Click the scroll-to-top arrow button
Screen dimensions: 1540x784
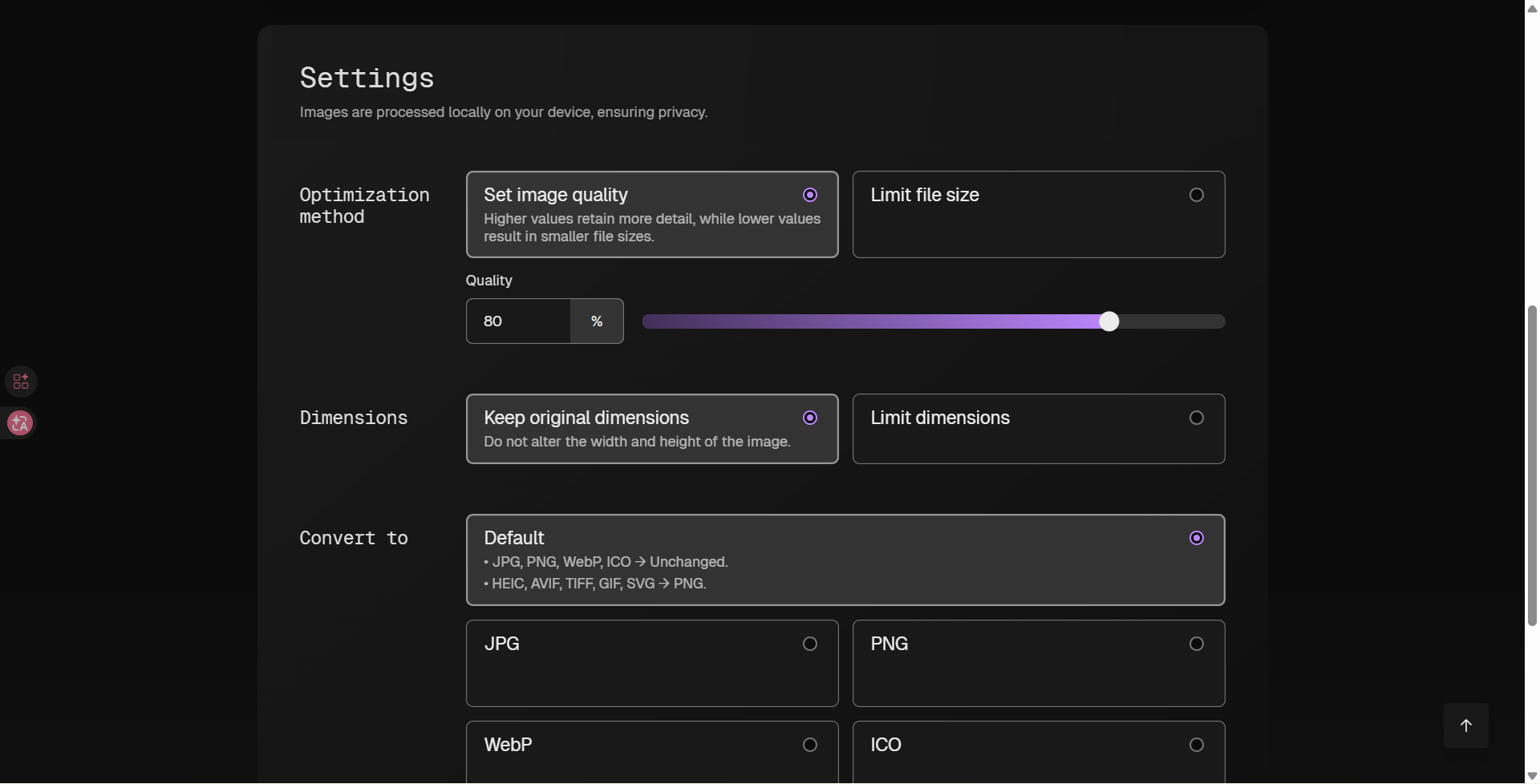tap(1465, 725)
